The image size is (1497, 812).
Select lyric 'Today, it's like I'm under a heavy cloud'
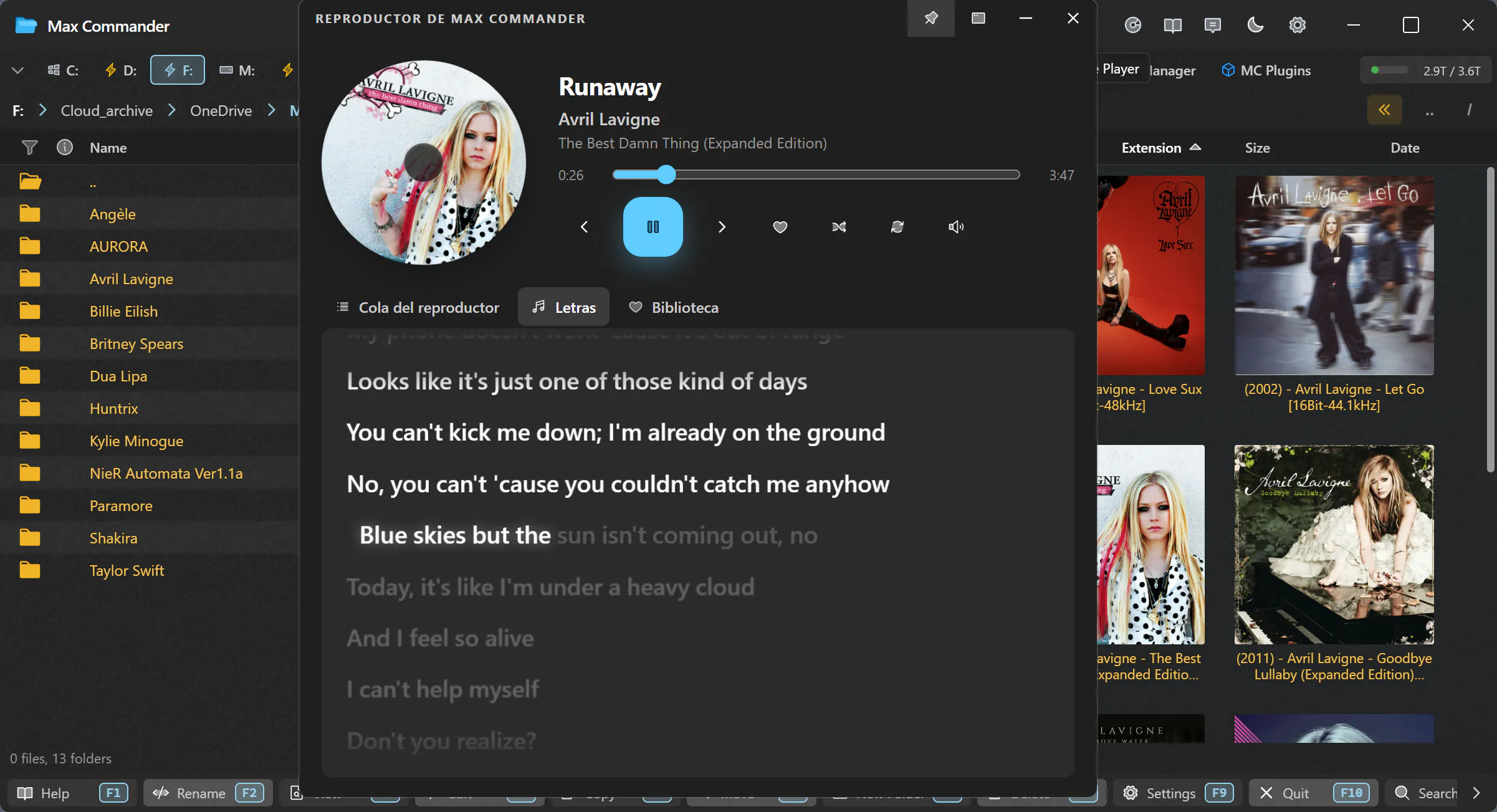pyautogui.click(x=550, y=586)
